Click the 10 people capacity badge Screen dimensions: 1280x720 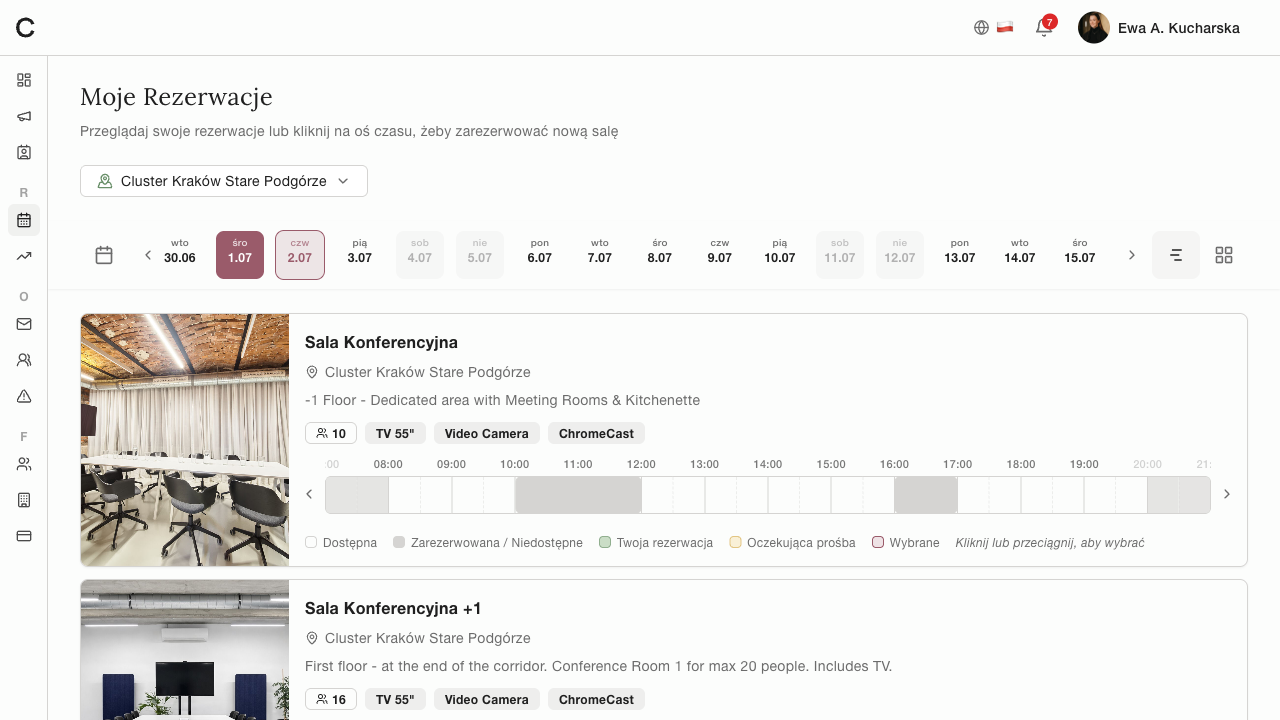331,433
